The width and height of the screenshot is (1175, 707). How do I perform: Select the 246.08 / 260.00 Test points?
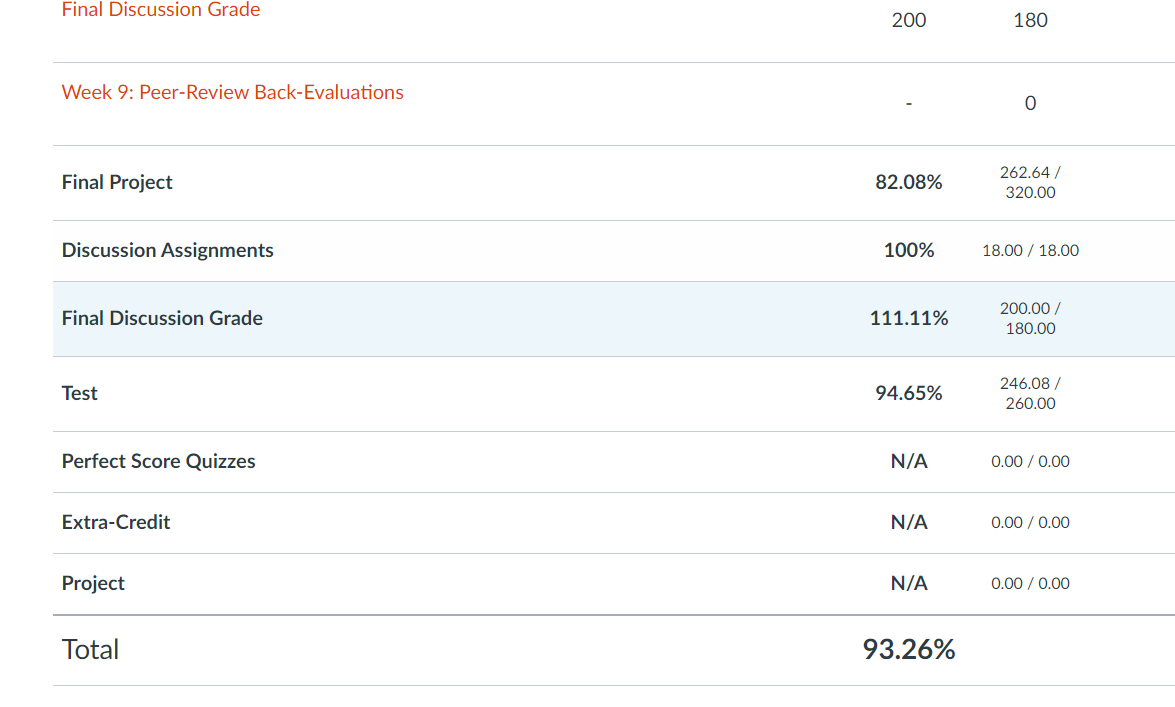click(x=1030, y=393)
